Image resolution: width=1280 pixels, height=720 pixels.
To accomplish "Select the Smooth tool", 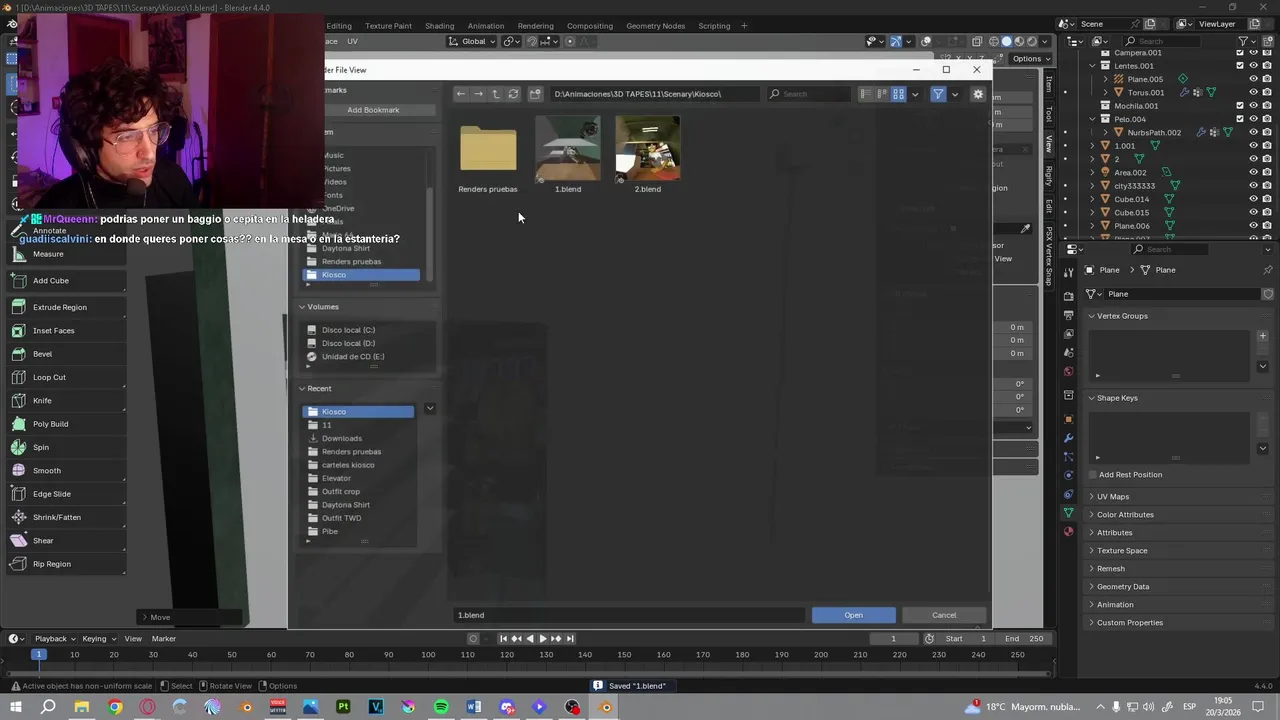I will point(66,471).
